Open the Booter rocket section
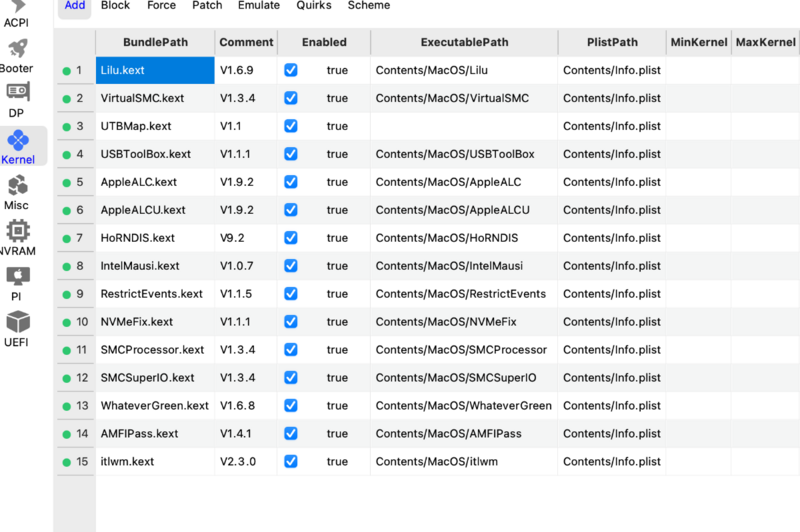This screenshot has height=532, width=800. coord(16,57)
